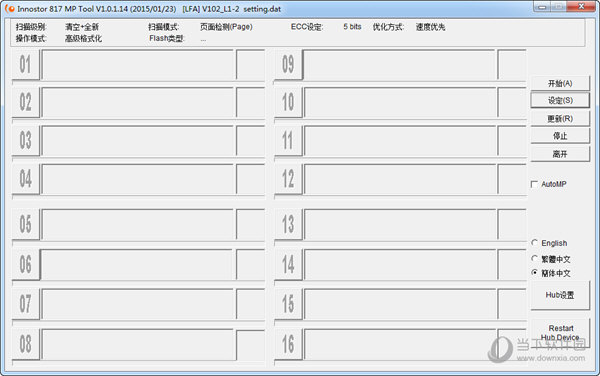
Task: Click the port 02 number button
Action: [x=25, y=102]
